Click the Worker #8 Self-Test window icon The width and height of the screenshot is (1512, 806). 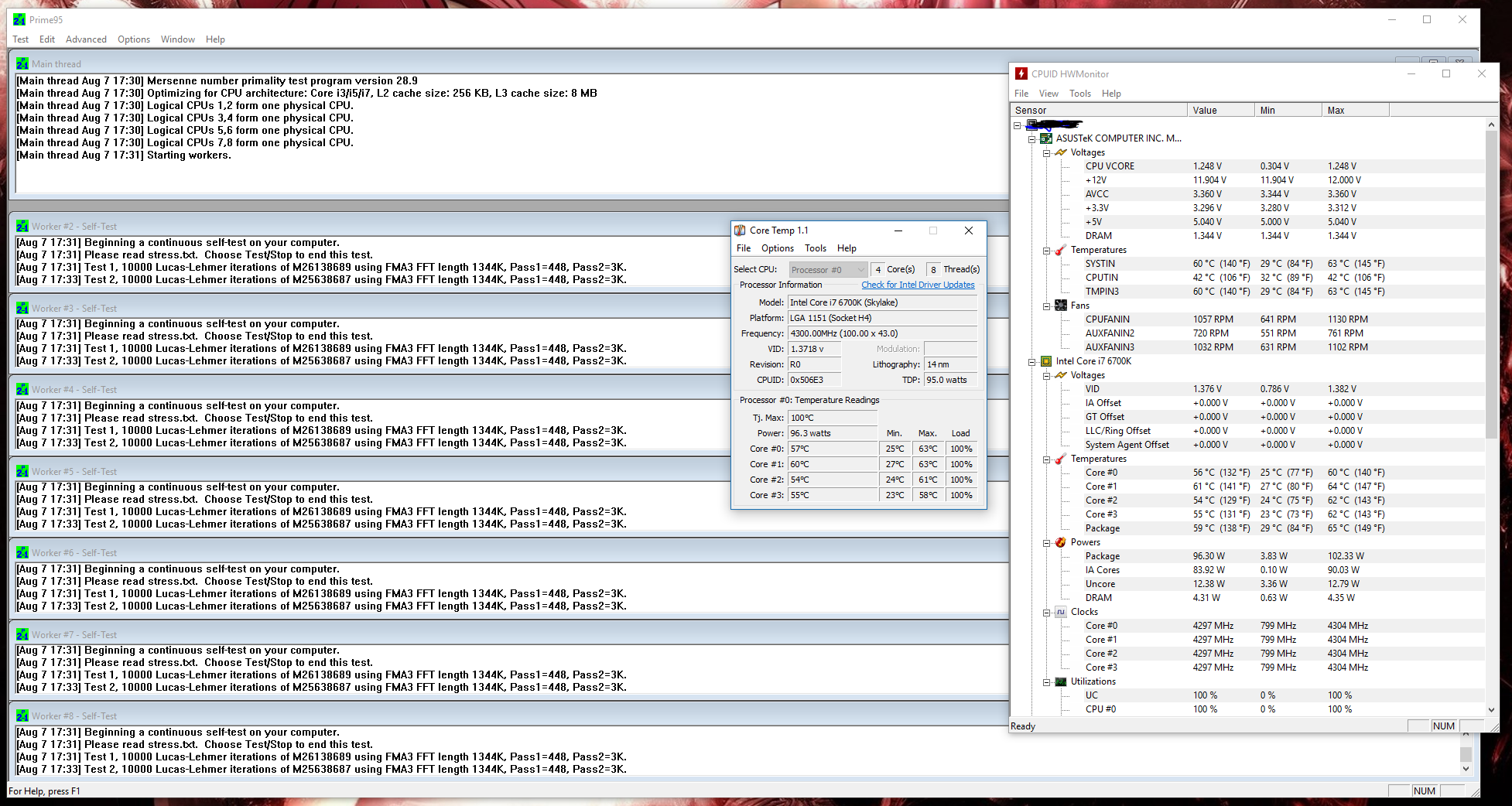(x=22, y=715)
